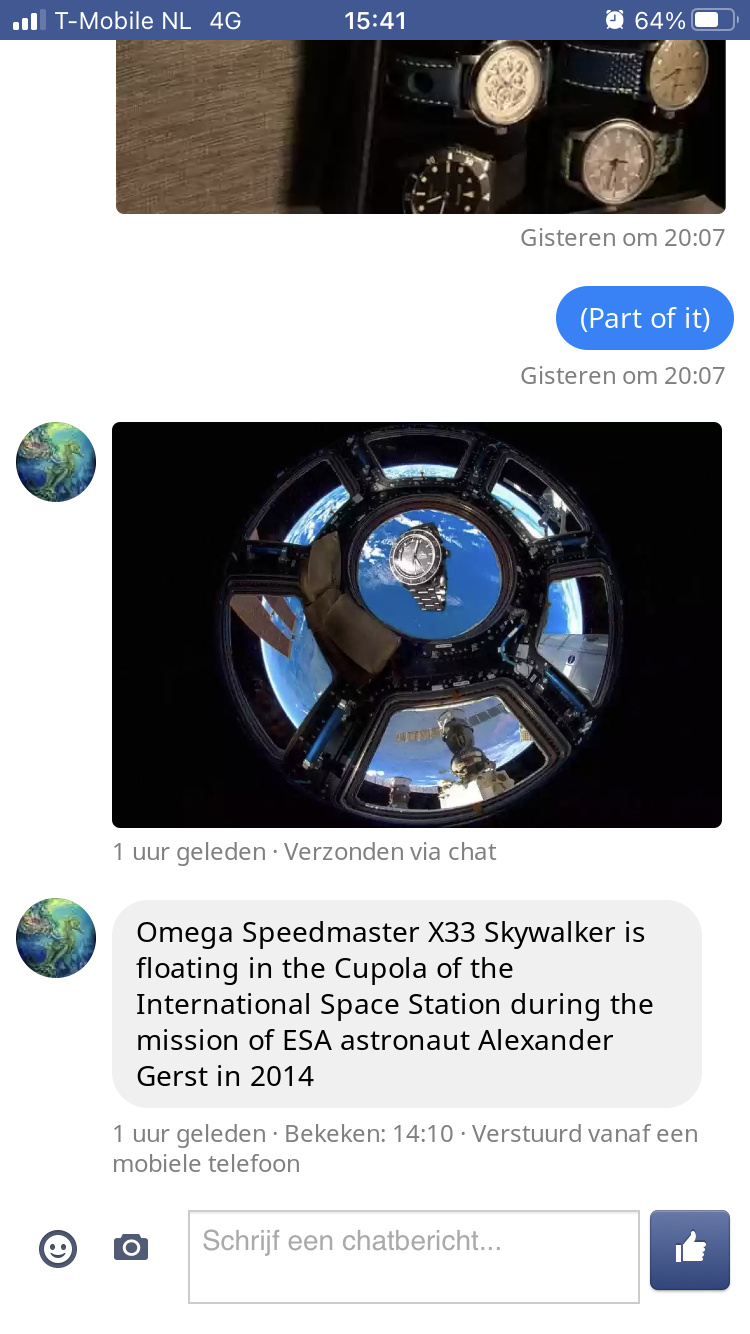Tap the 15:41 clock in status bar
This screenshot has width=750, height=1334.
coord(375,20)
